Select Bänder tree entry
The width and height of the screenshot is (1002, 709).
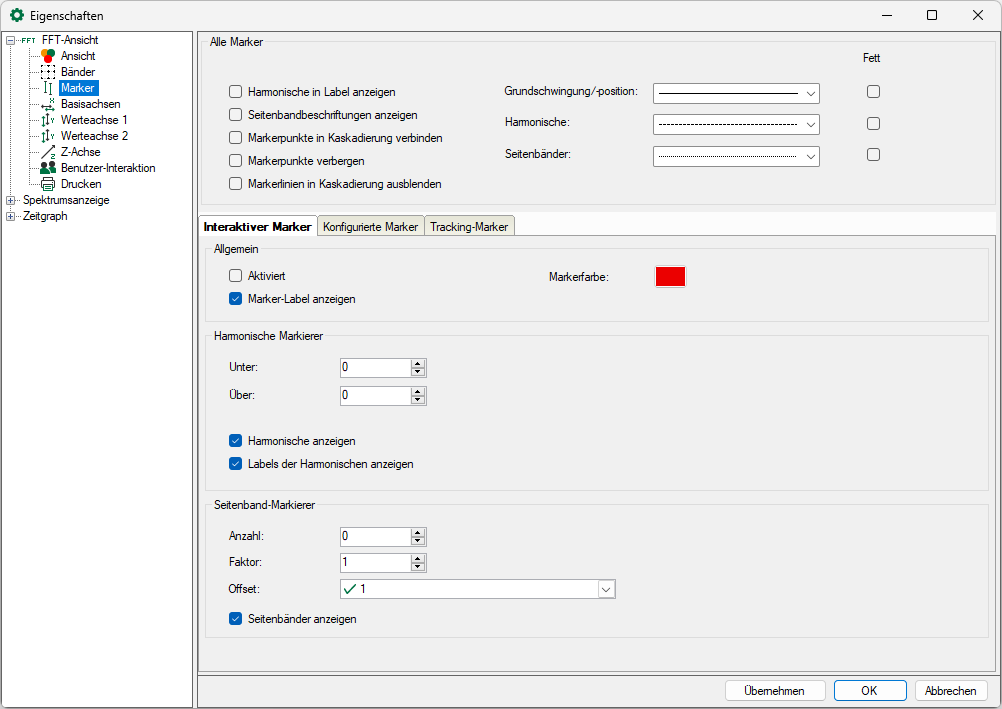pyautogui.click(x=78, y=72)
